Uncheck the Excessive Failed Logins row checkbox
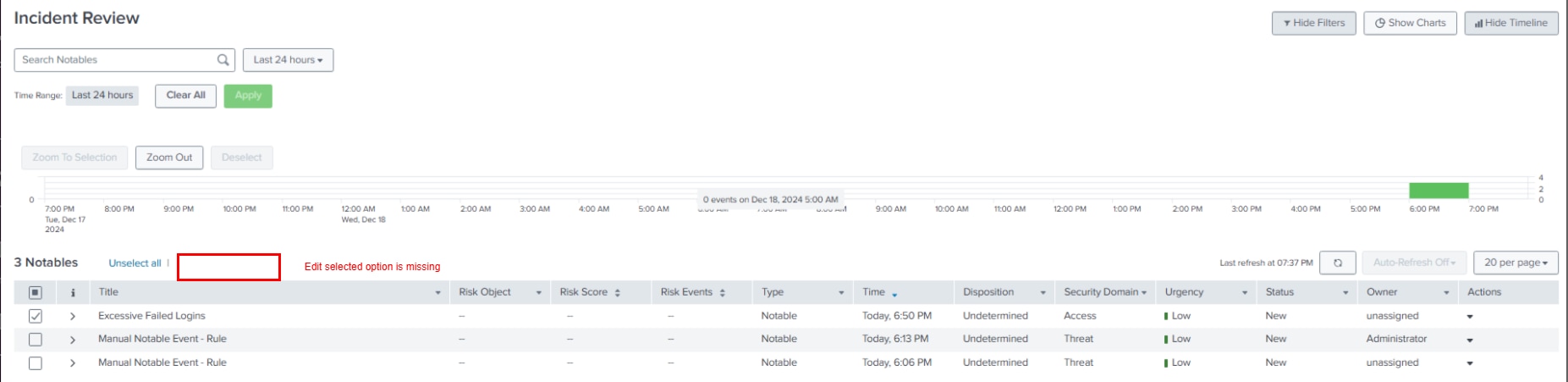1568x382 pixels. (36, 316)
